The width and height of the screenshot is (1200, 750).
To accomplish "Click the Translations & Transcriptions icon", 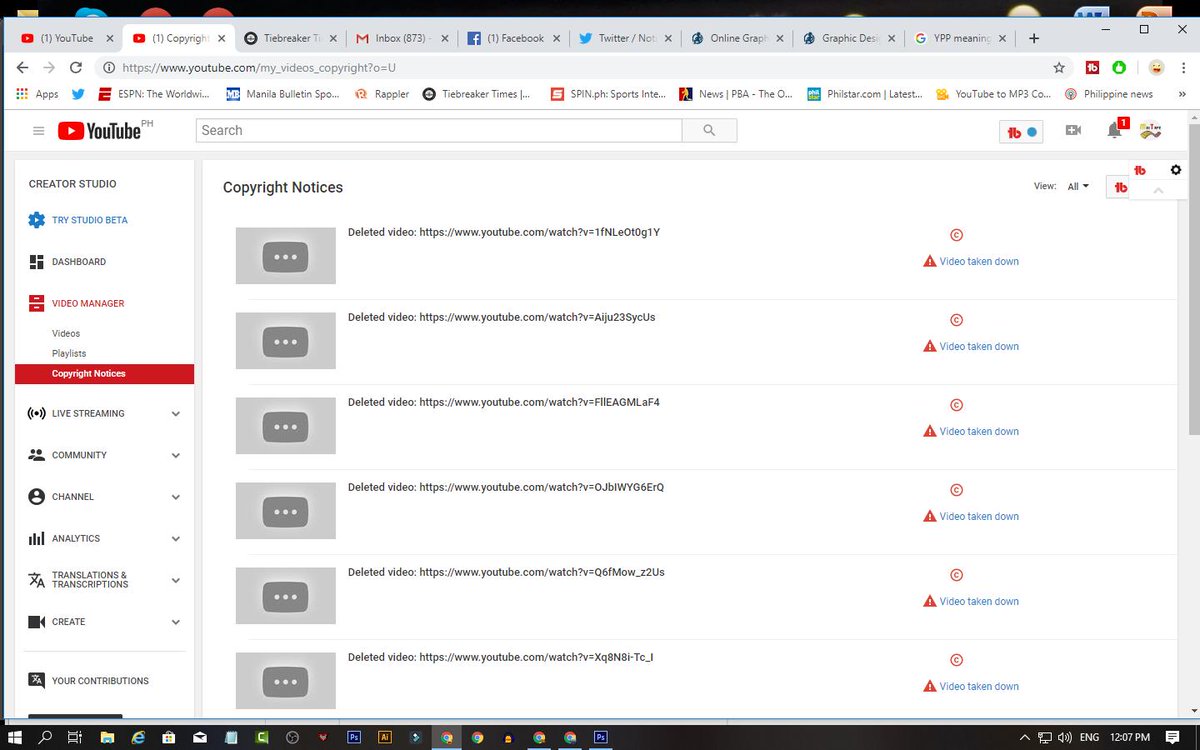I will click(37, 580).
